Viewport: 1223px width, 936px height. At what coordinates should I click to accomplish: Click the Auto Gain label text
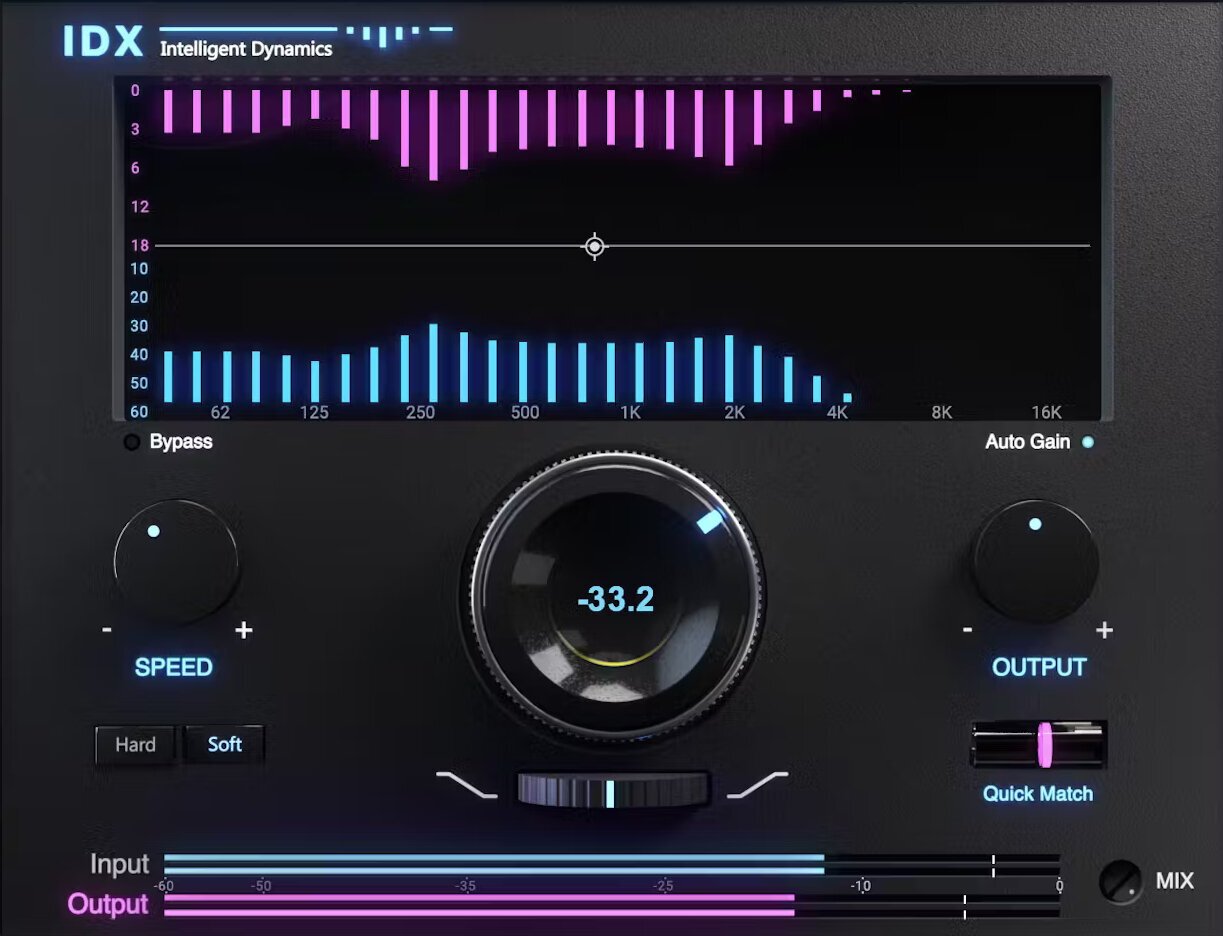coord(1027,442)
